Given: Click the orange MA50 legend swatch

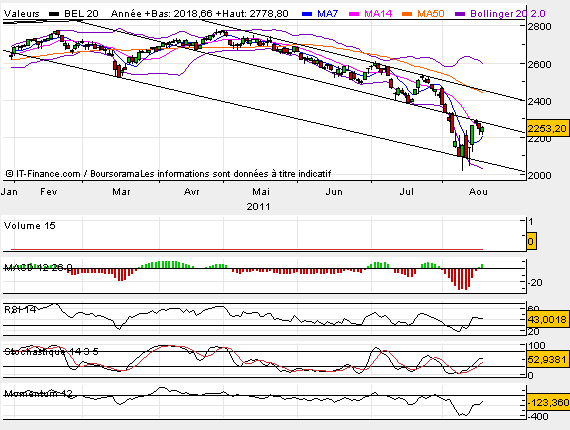Looking at the screenshot, I should pyautogui.click(x=407, y=14).
